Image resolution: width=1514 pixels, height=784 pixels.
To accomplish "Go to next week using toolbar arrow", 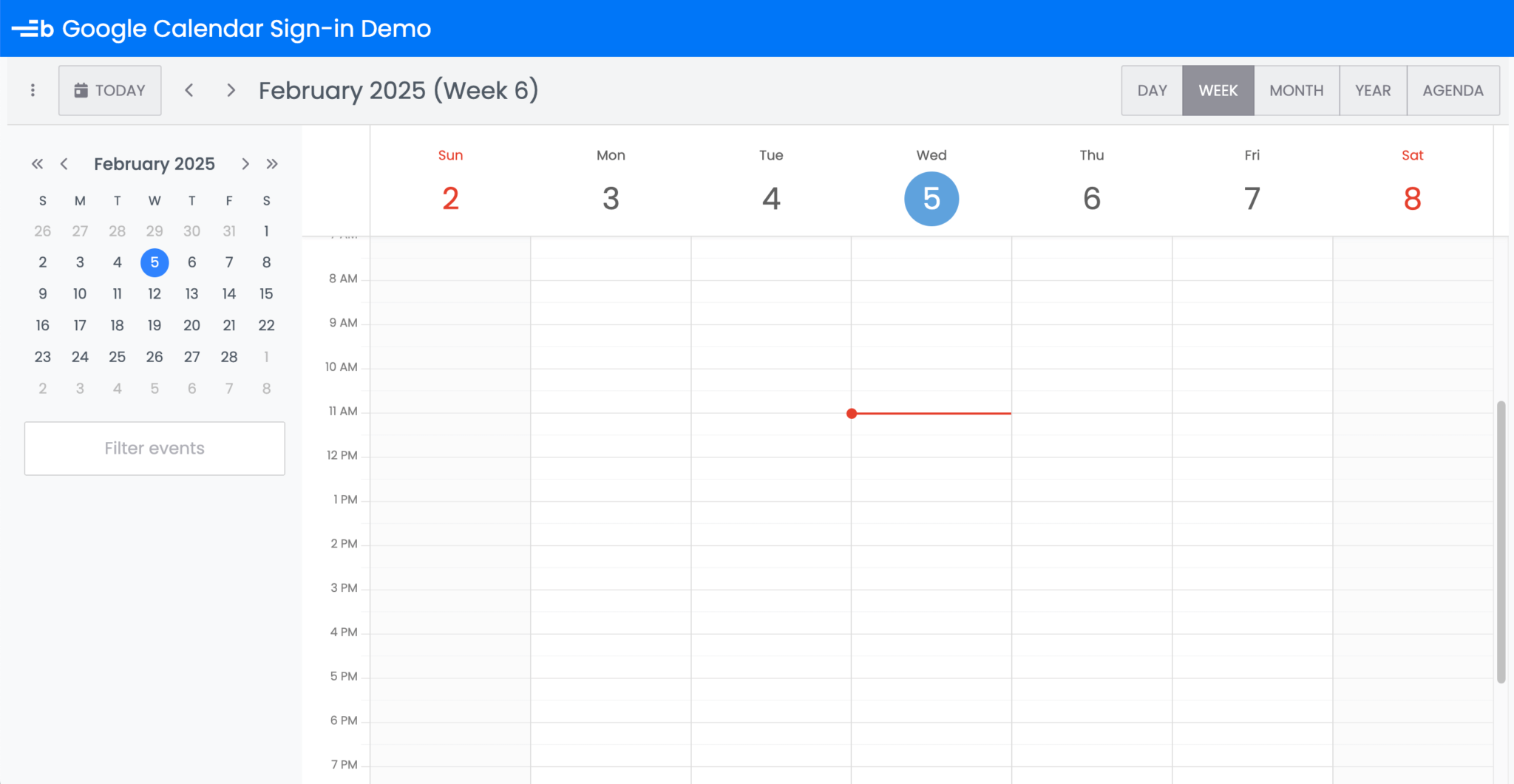I will 231,90.
